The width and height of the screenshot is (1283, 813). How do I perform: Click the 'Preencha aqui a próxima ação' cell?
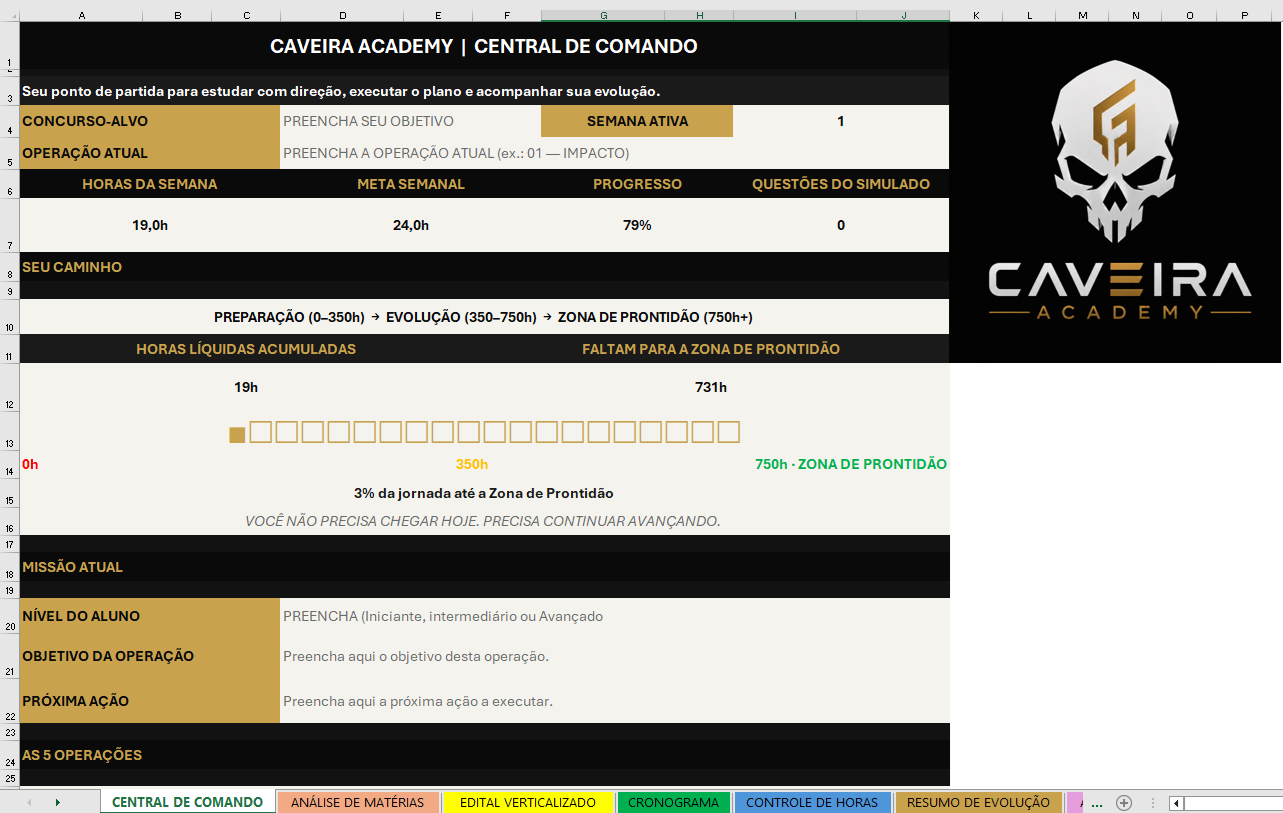click(x=614, y=701)
